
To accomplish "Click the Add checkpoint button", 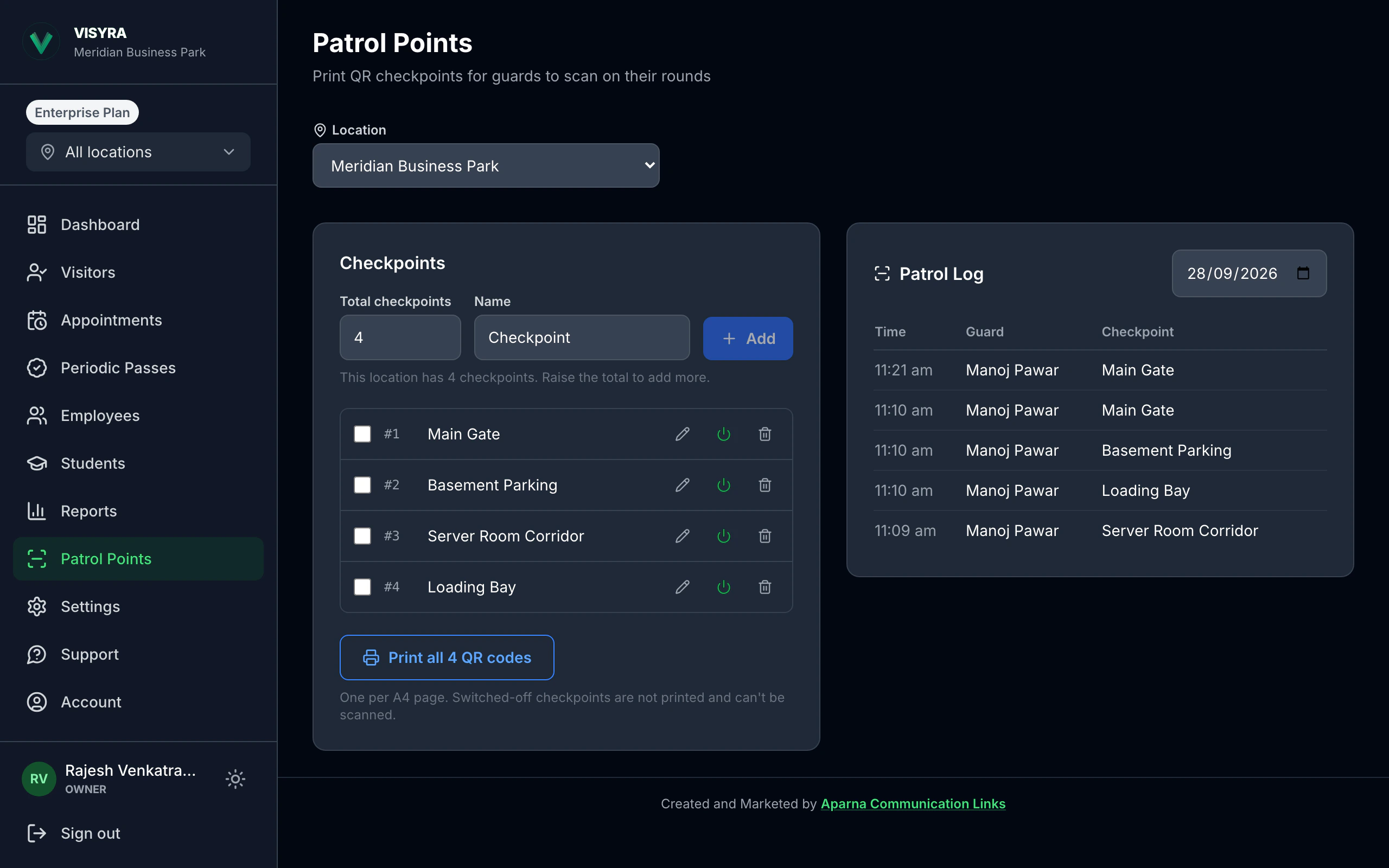I will tap(748, 339).
